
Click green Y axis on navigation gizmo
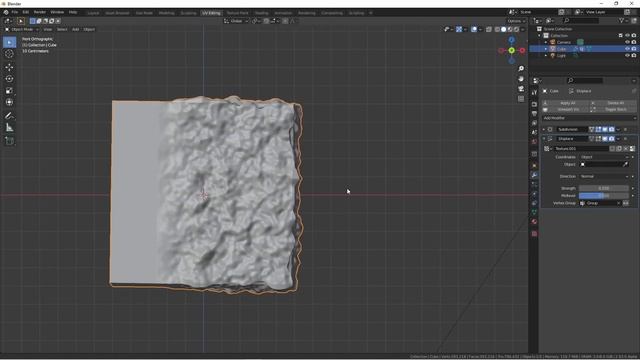click(x=511, y=50)
